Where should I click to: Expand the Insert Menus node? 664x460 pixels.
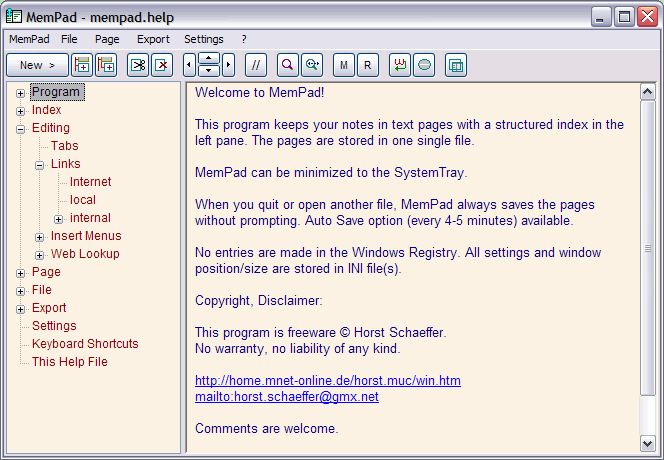point(39,237)
